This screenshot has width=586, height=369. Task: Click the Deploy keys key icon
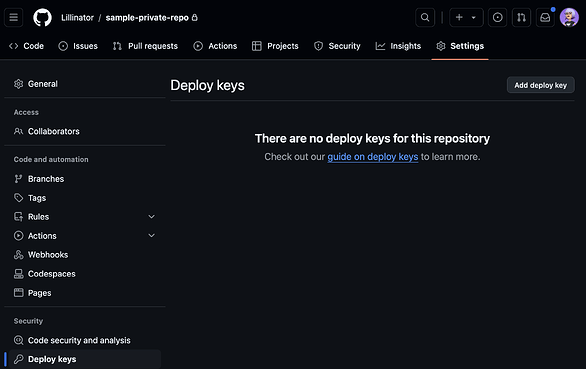[x=18, y=359]
